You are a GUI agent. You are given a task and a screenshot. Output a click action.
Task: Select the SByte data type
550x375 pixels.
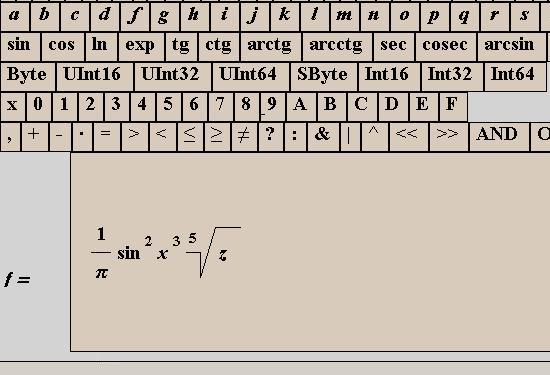324,77
